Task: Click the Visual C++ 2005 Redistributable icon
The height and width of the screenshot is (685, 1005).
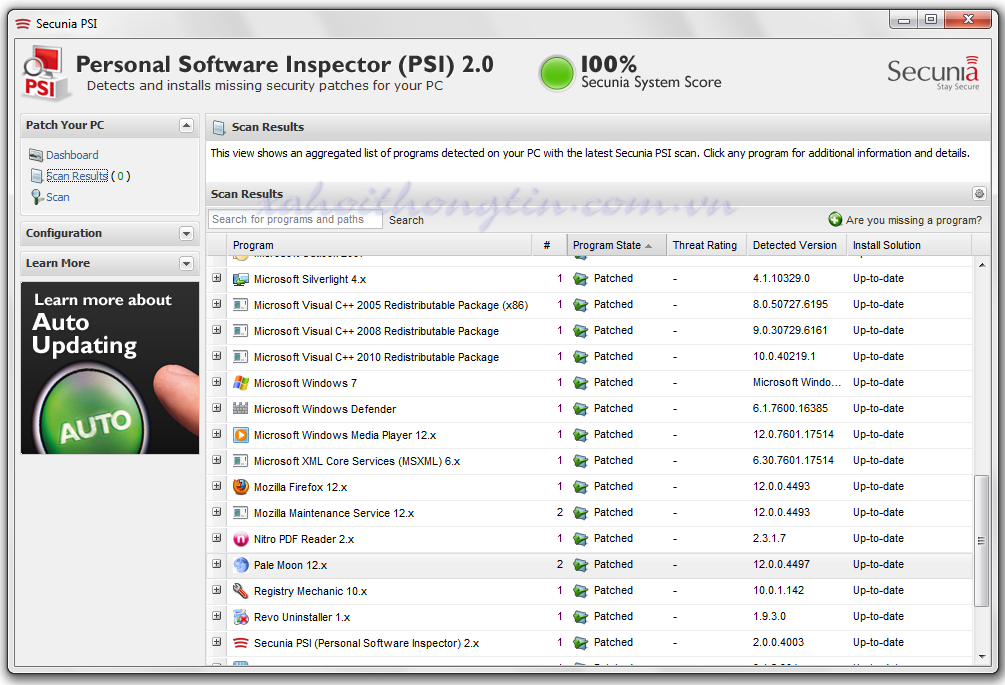Action: point(240,305)
